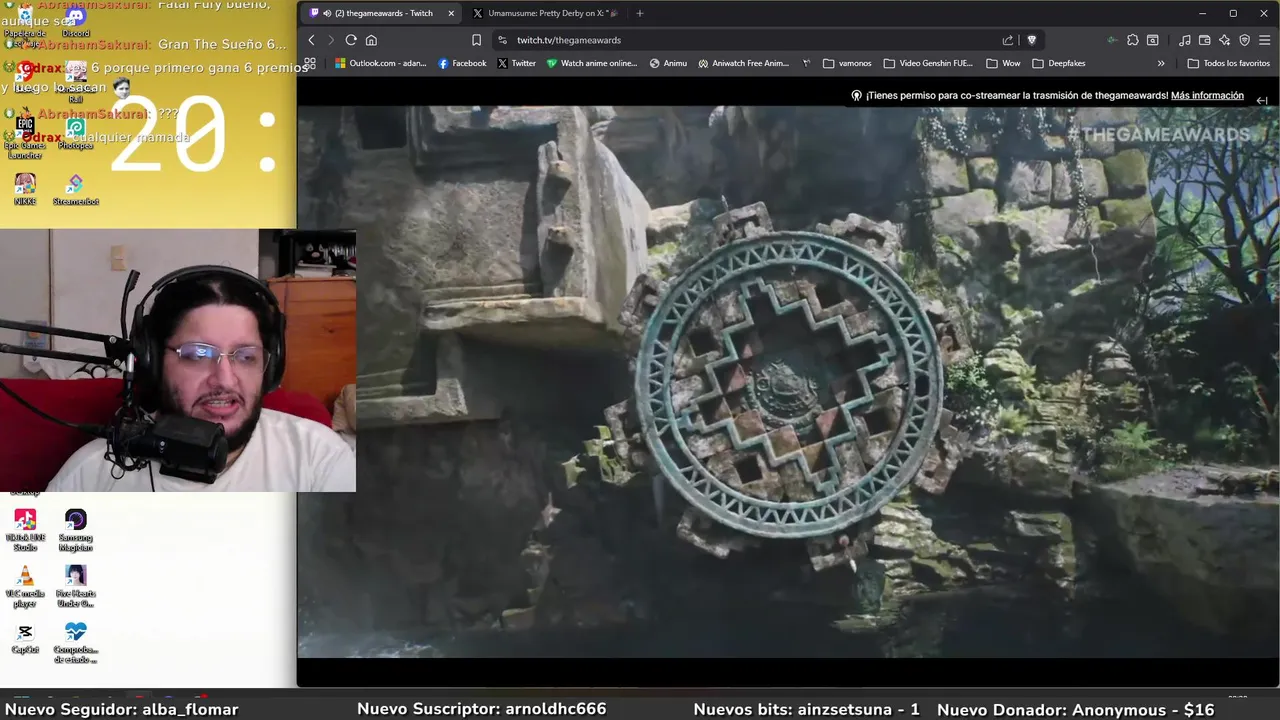Open VLC media player desktop icon
1280x720 pixels.
tap(25, 586)
